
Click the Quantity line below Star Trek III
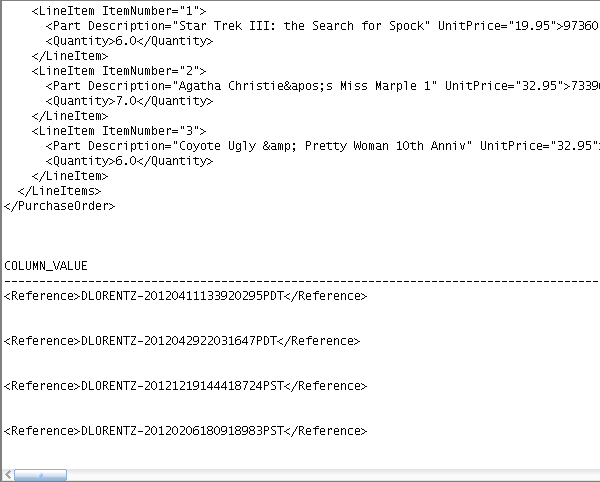point(129,41)
